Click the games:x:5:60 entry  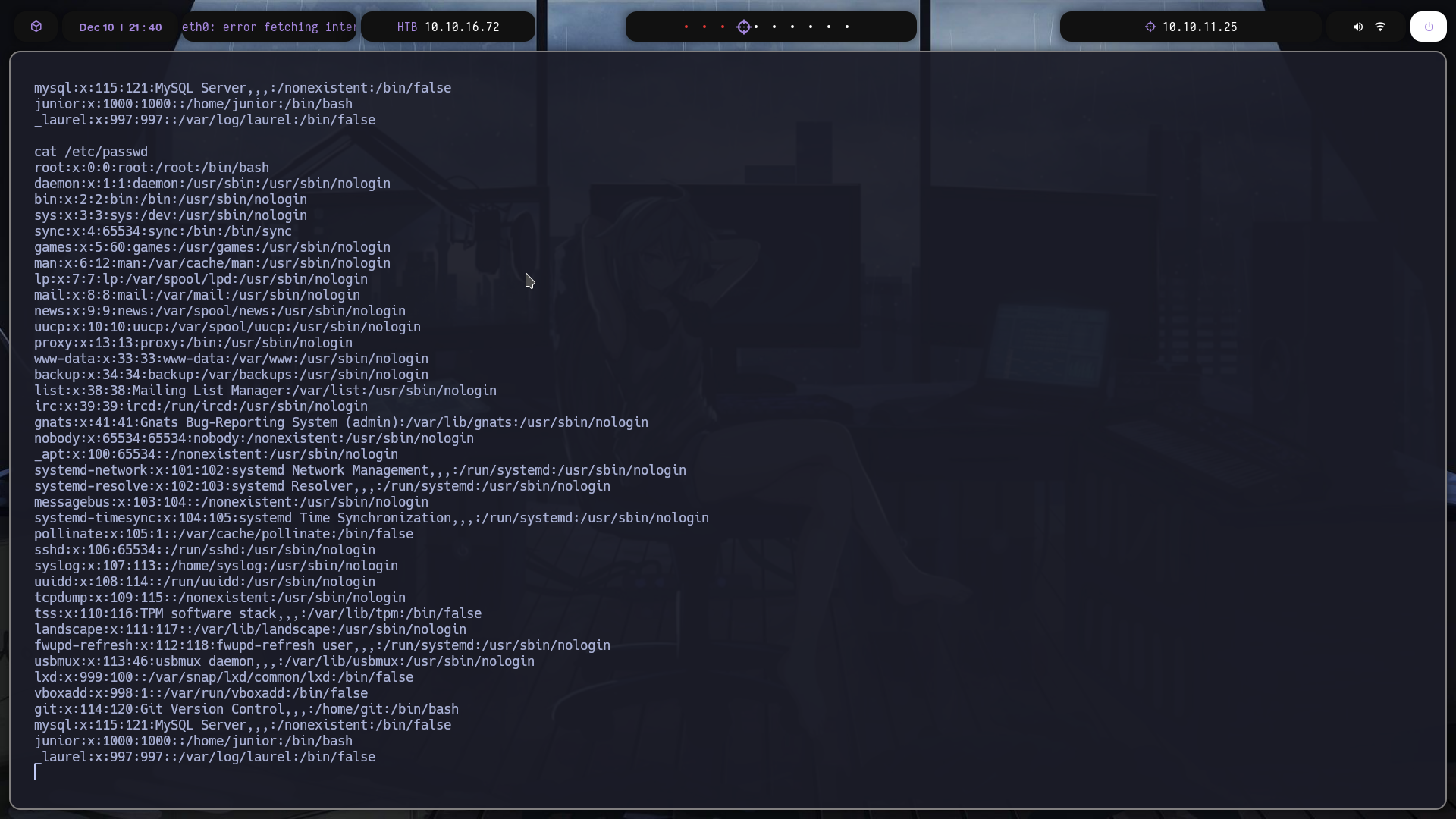pyautogui.click(x=212, y=247)
